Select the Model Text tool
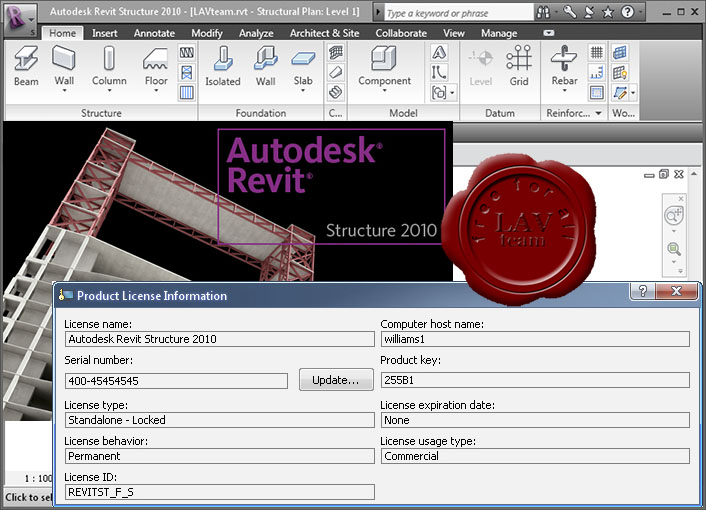 tap(439, 53)
